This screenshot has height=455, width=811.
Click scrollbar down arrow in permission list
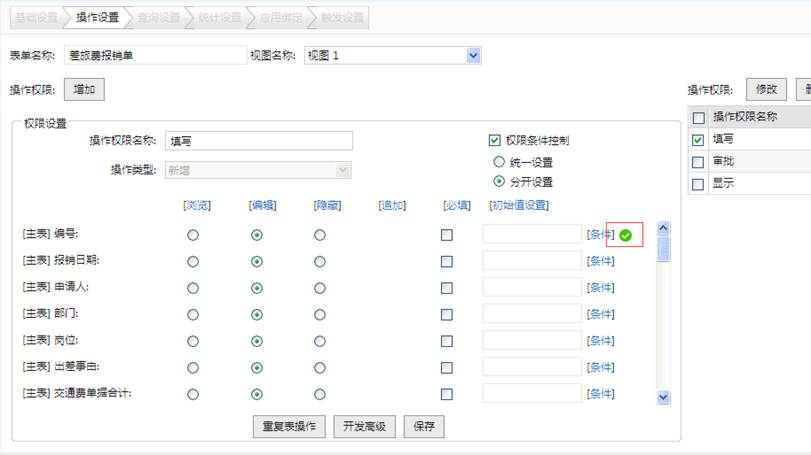[662, 397]
